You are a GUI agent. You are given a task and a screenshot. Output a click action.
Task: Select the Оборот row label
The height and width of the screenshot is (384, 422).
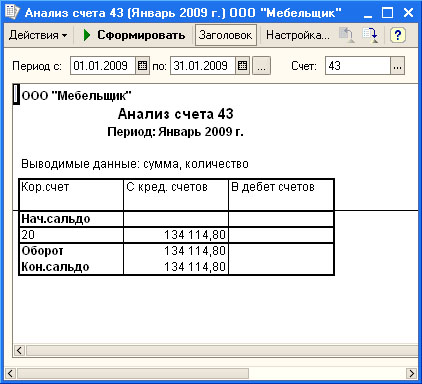point(71,251)
